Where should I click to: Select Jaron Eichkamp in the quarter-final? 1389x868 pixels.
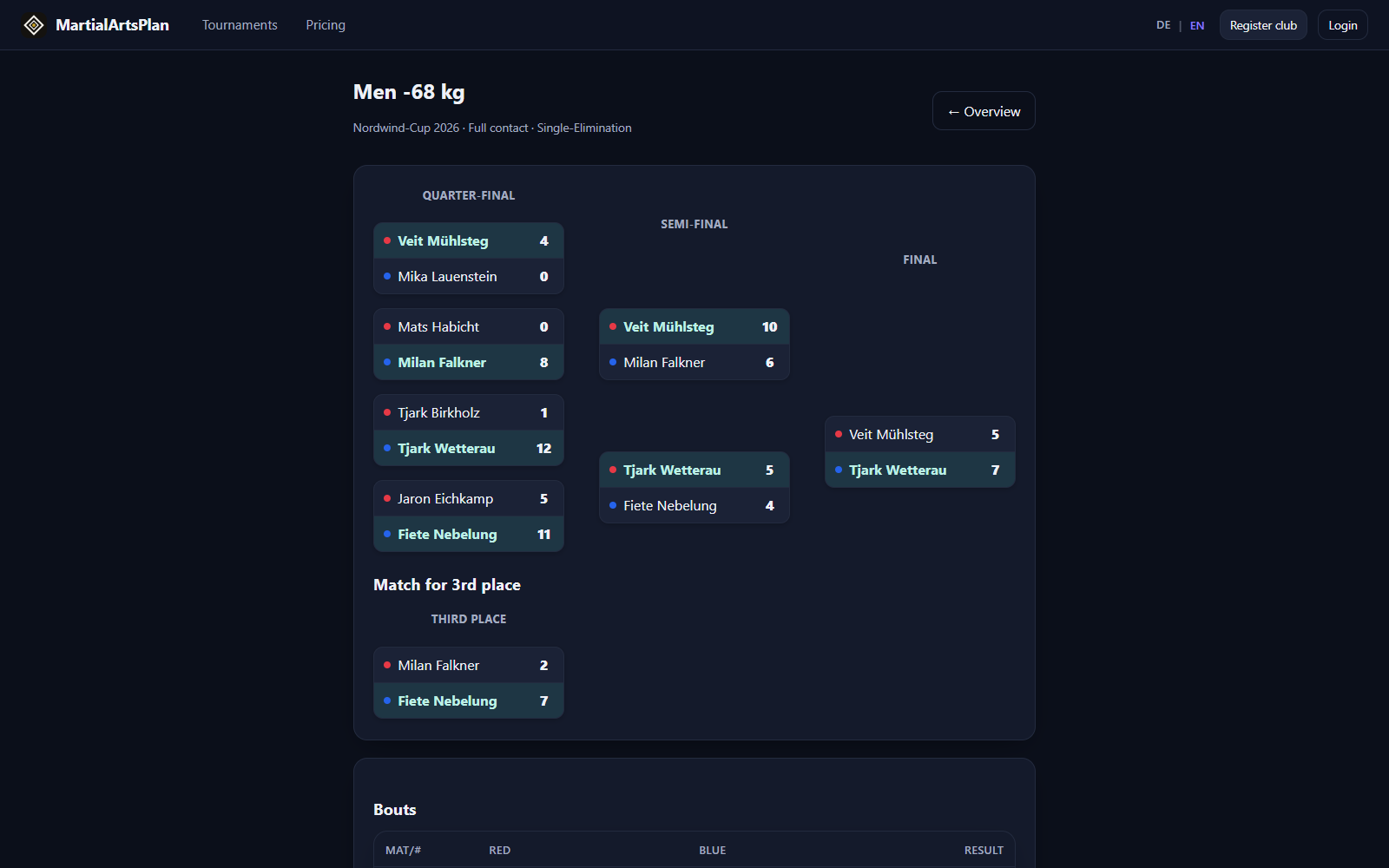tap(469, 498)
